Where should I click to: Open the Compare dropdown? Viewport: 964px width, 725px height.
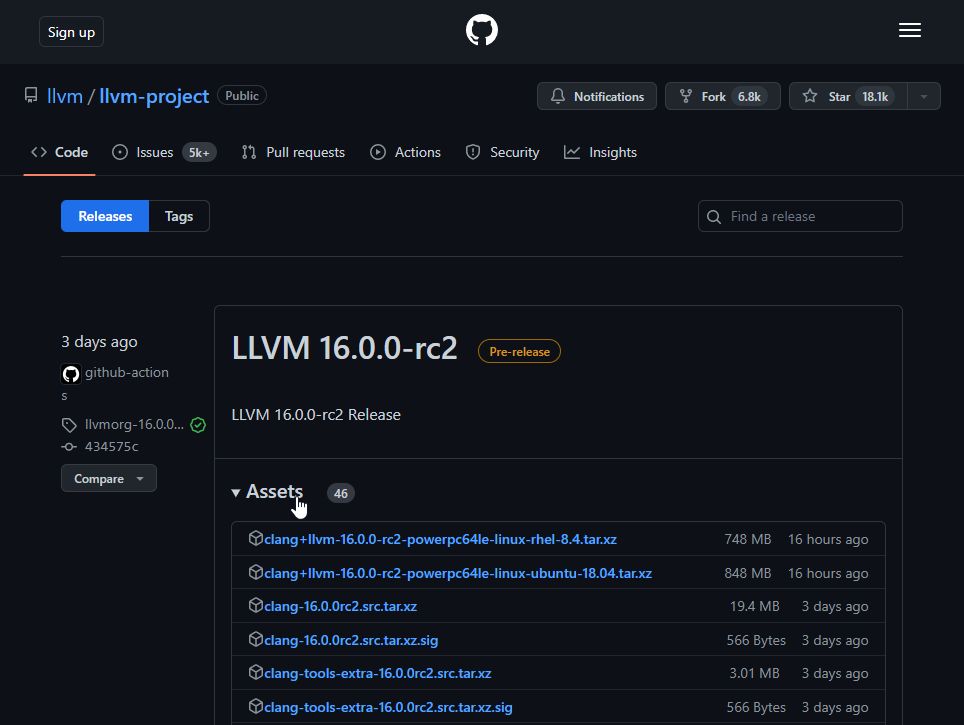click(108, 479)
